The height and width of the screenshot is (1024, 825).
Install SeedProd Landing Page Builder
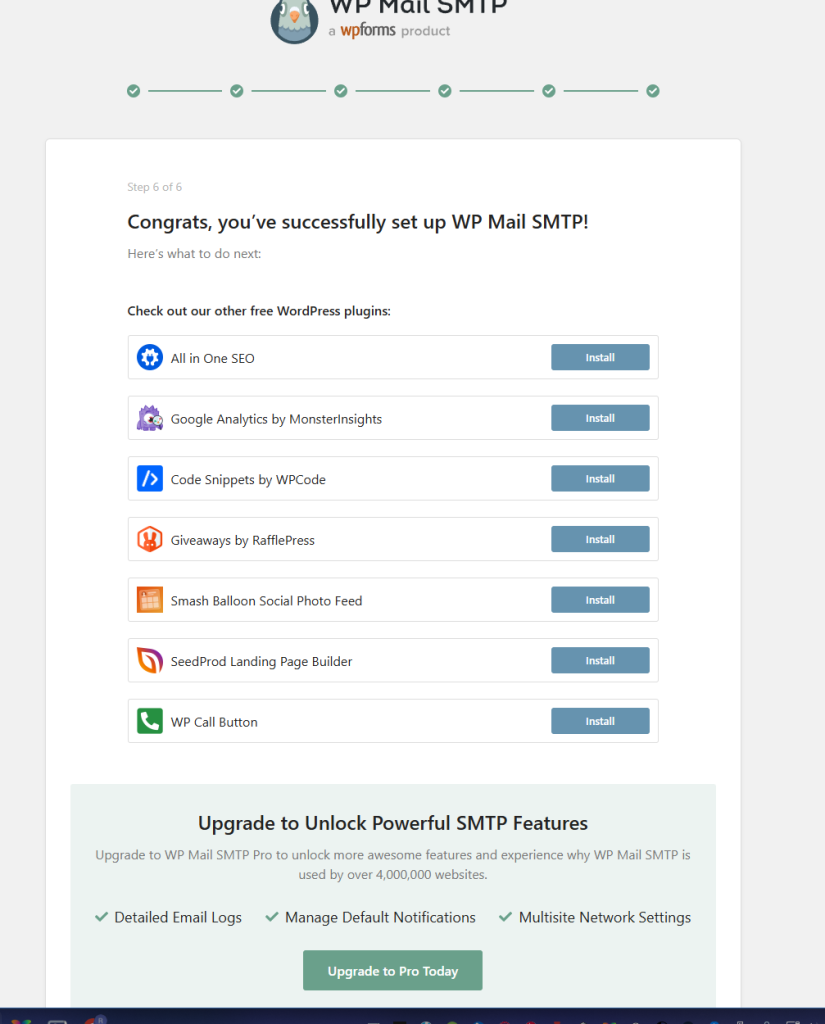click(x=600, y=661)
